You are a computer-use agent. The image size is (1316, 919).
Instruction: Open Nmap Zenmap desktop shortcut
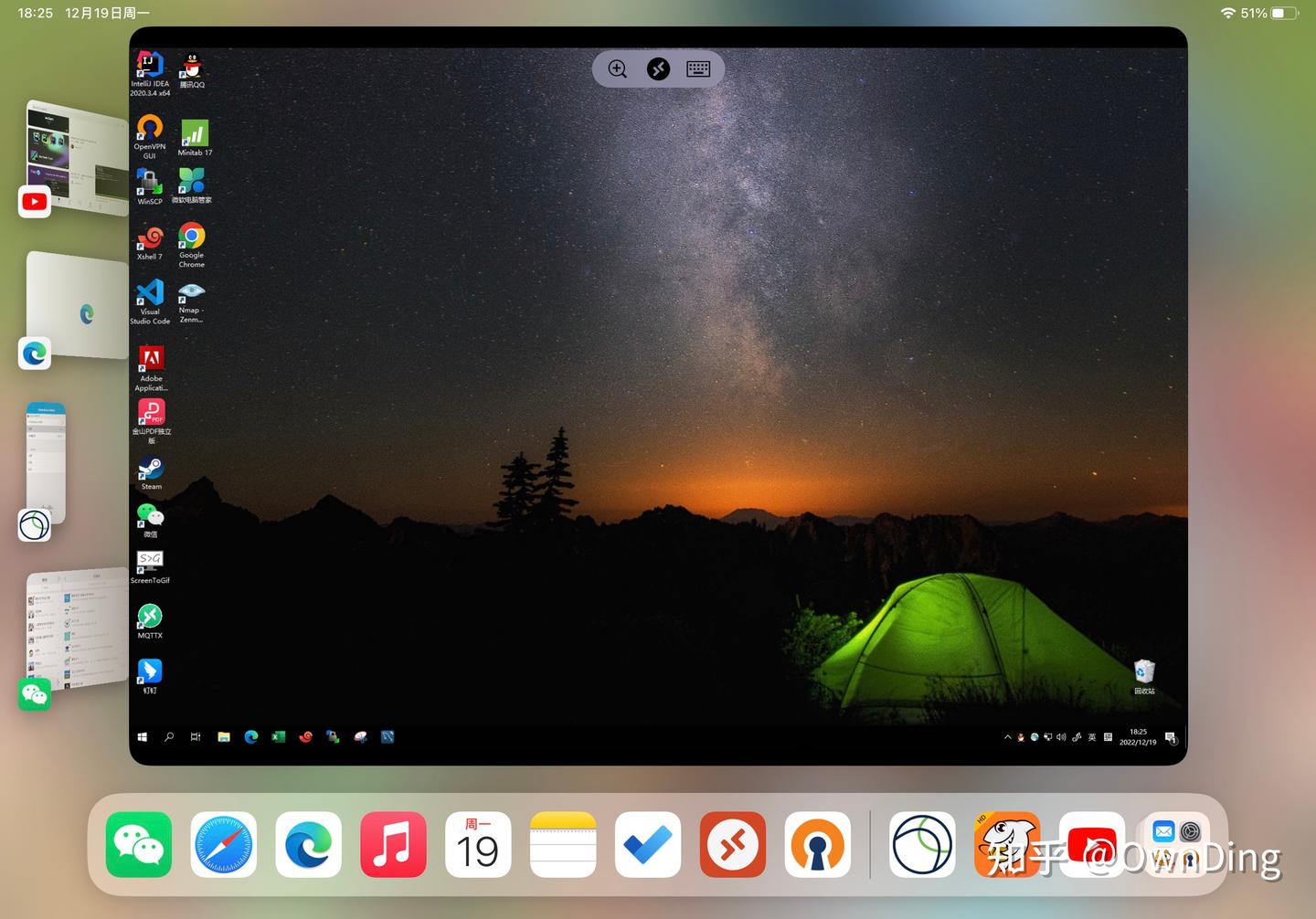[192, 302]
